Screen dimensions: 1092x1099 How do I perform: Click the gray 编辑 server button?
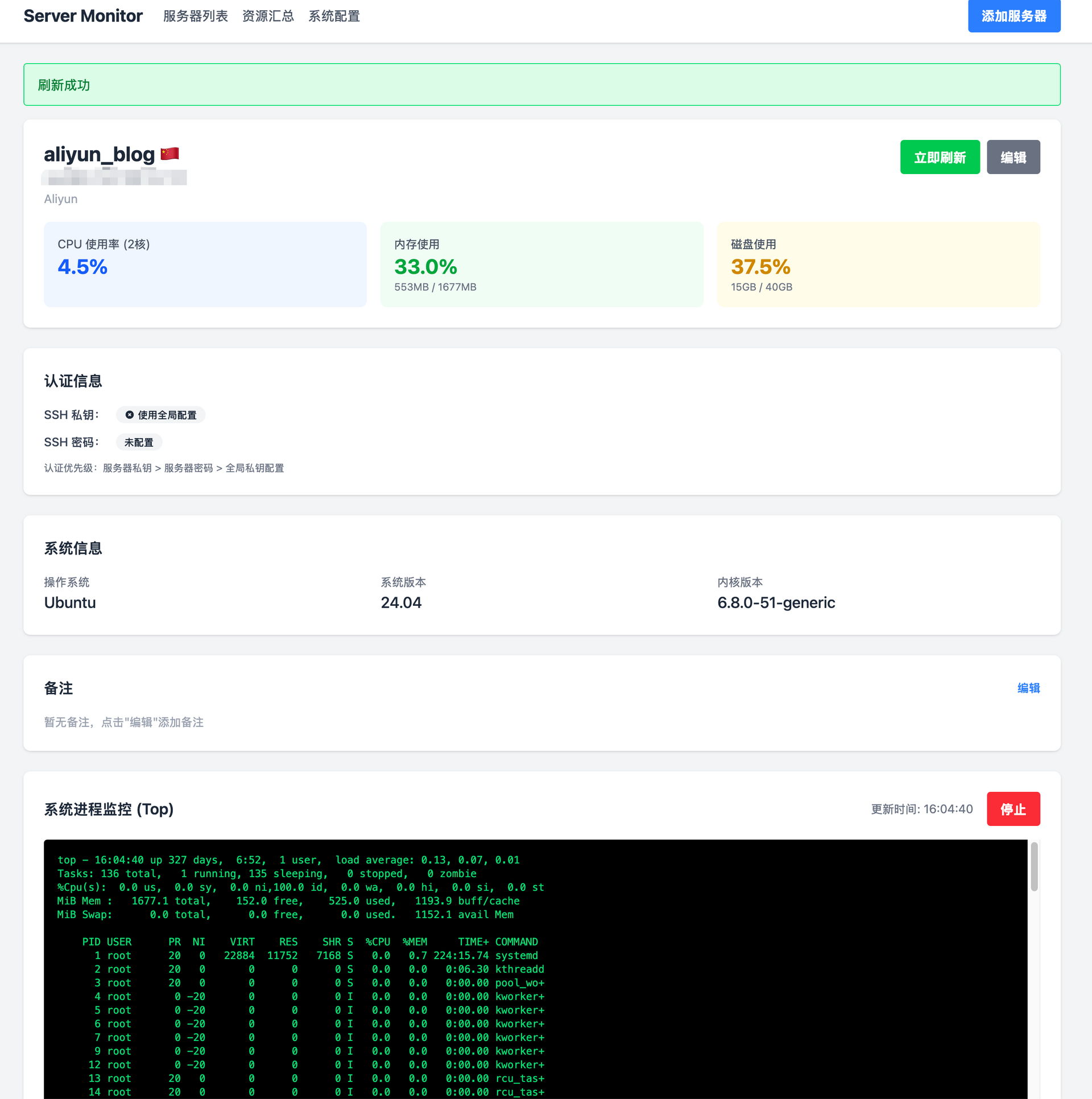(1013, 158)
